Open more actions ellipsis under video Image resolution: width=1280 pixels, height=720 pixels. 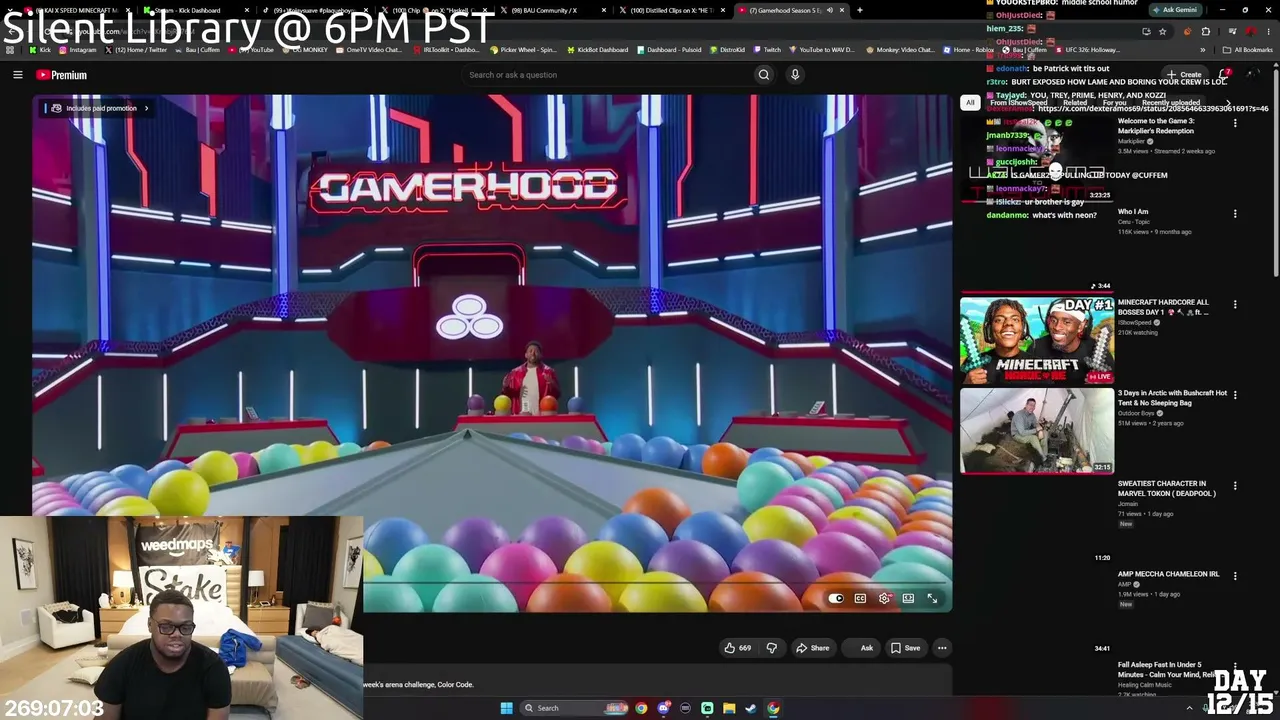tap(942, 648)
